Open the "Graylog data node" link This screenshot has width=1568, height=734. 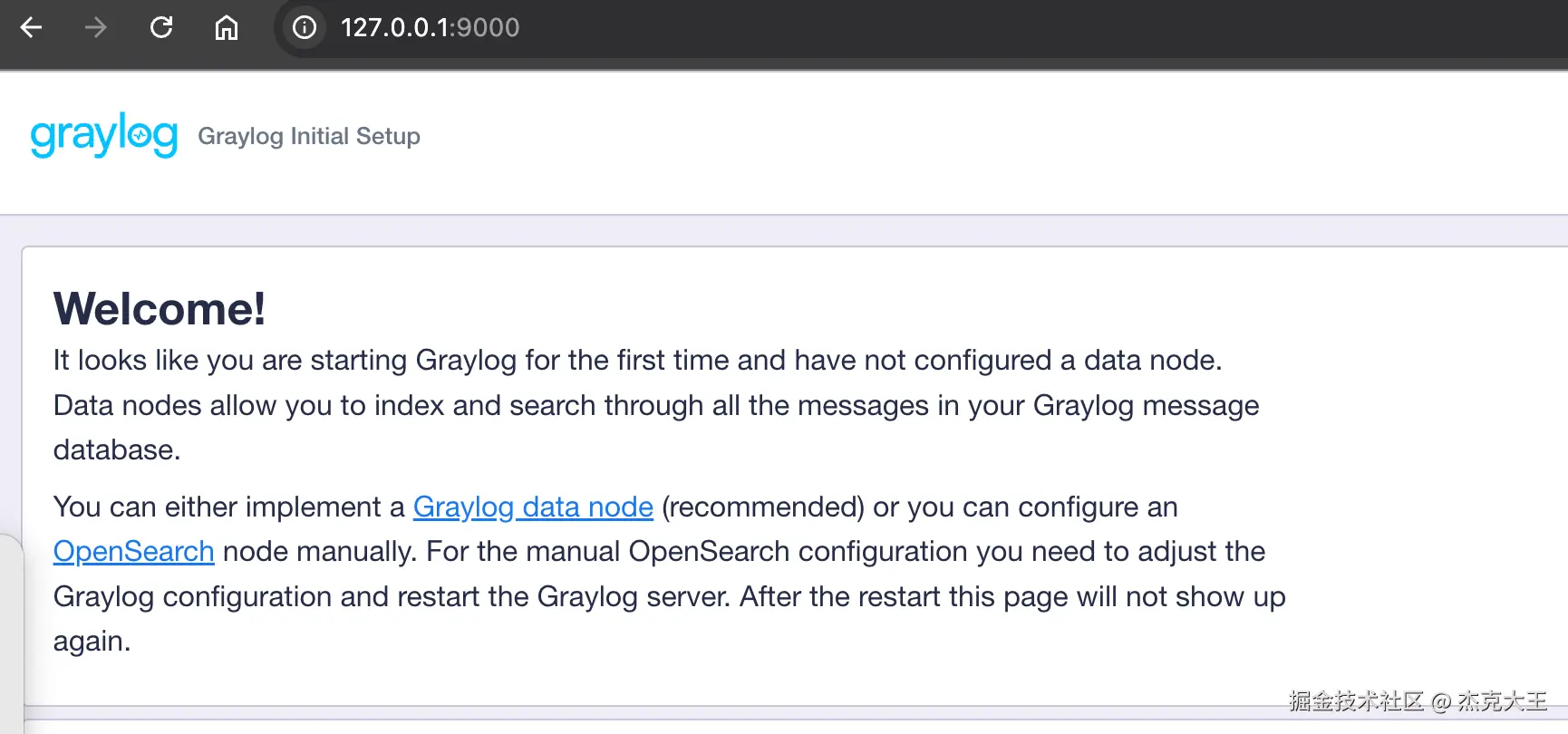point(533,507)
